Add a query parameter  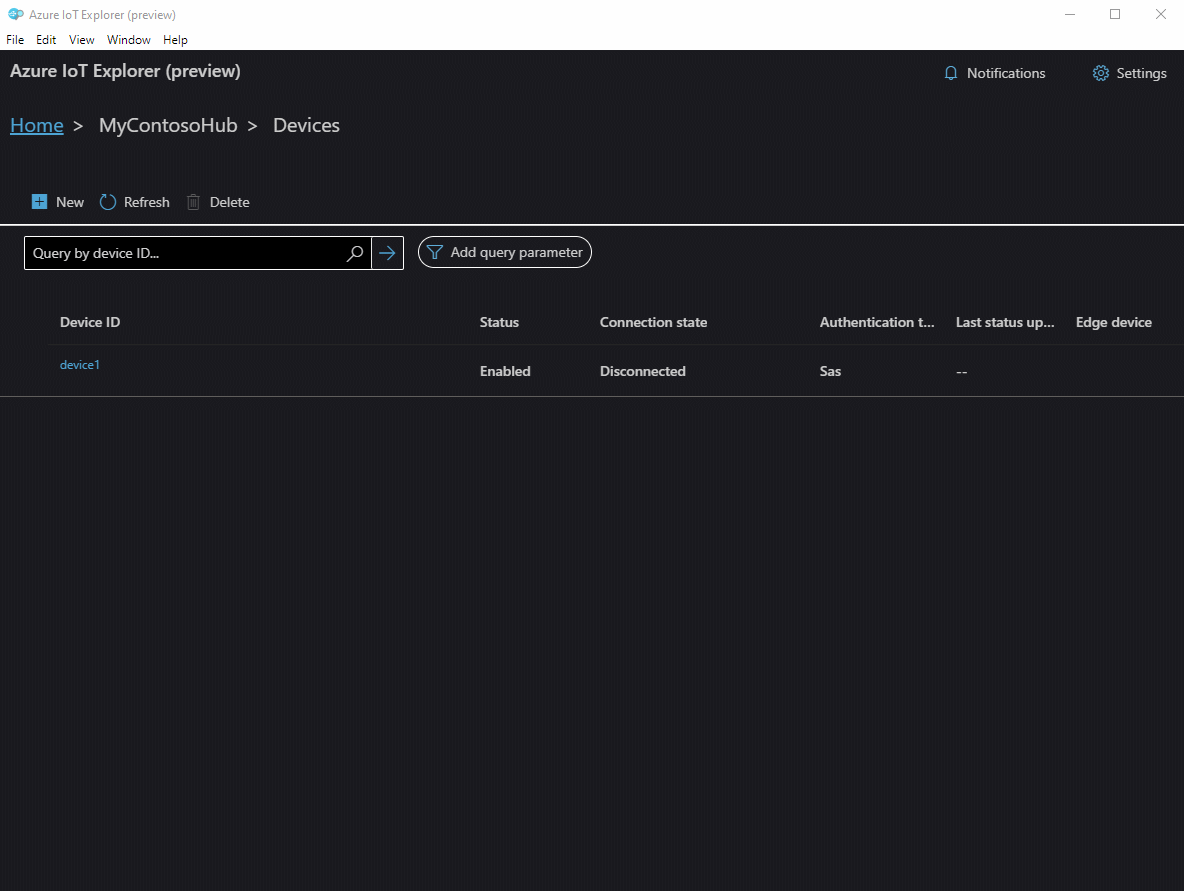coord(504,252)
